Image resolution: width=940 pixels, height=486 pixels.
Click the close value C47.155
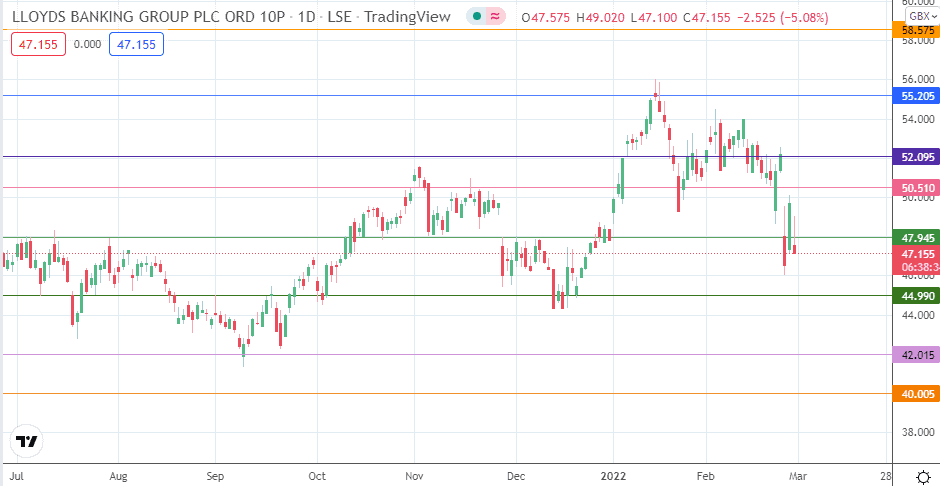click(x=706, y=18)
